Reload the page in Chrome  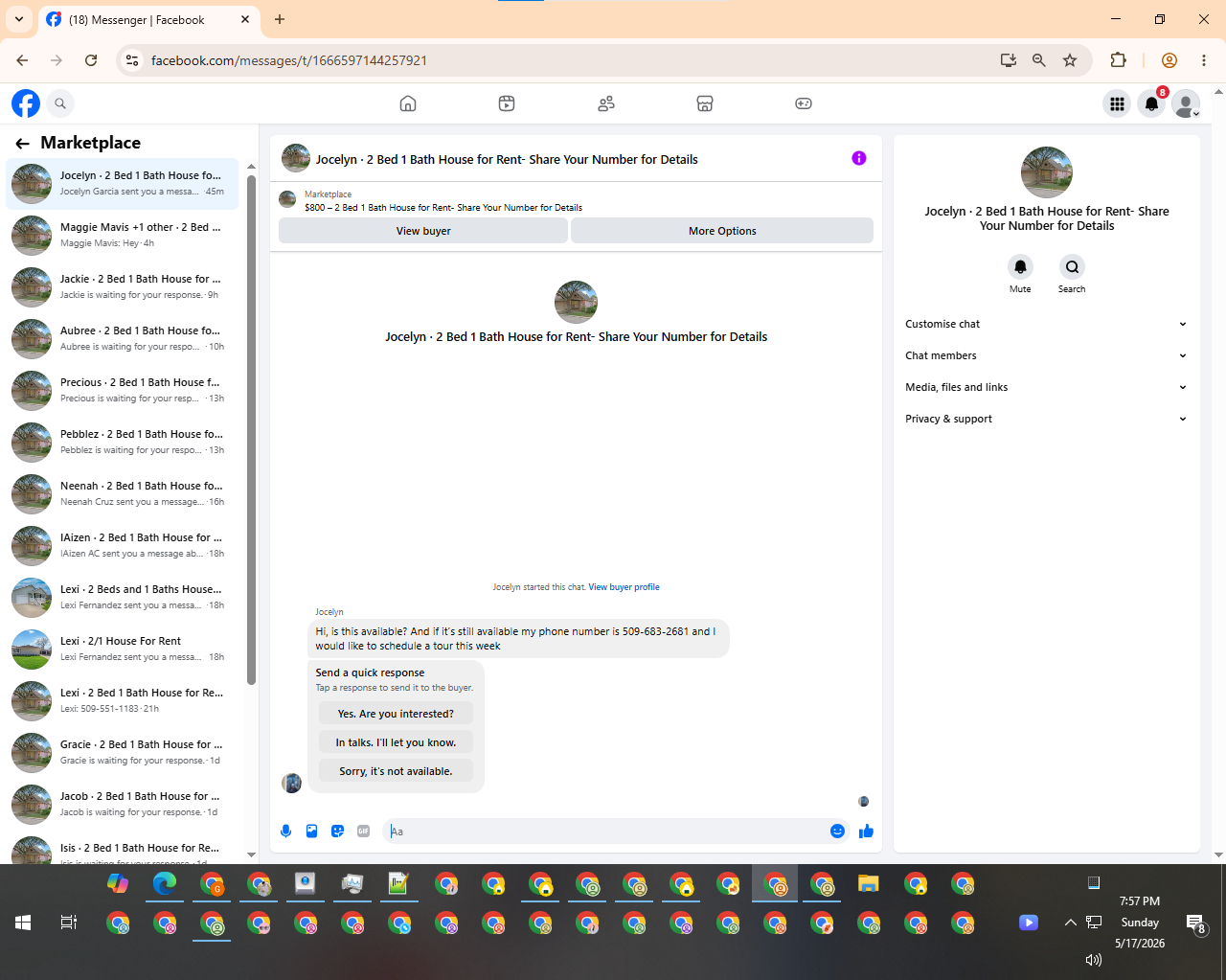(91, 60)
